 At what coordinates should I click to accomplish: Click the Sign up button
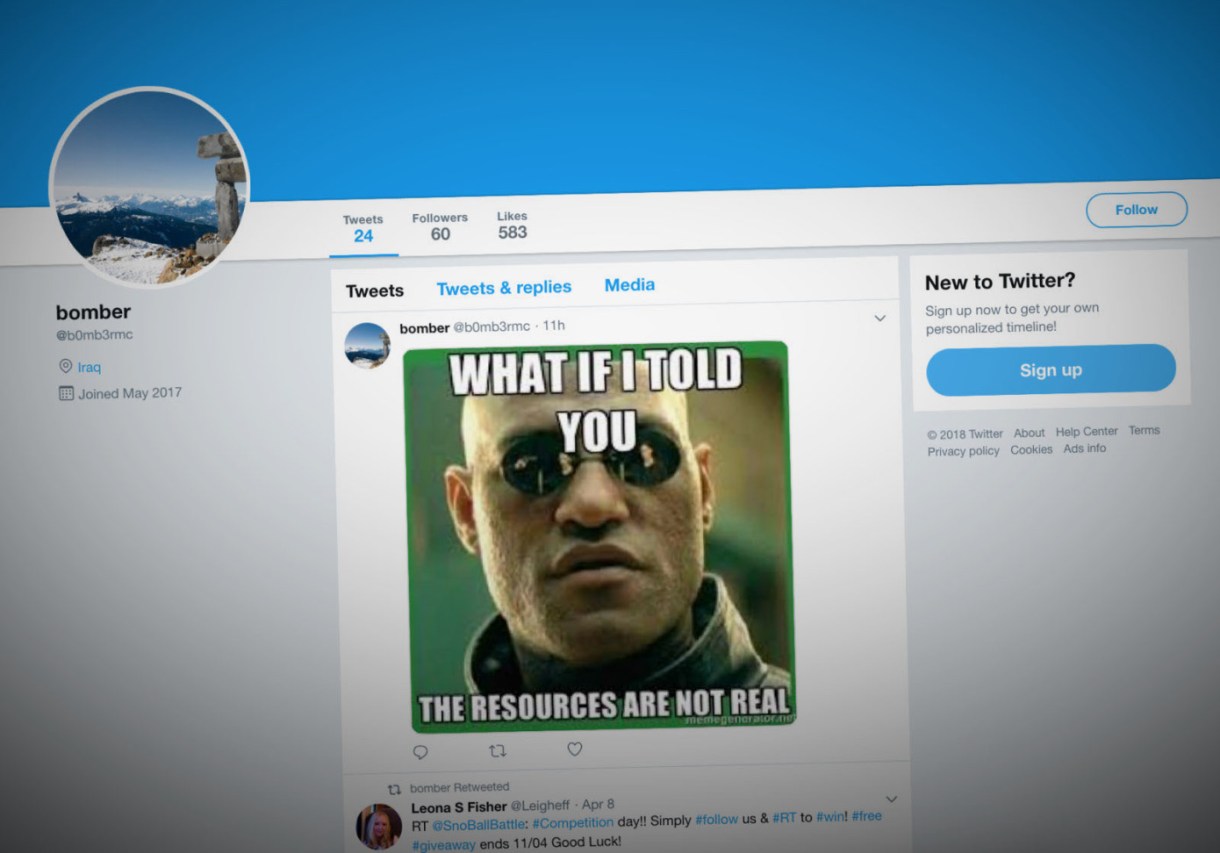point(1051,370)
